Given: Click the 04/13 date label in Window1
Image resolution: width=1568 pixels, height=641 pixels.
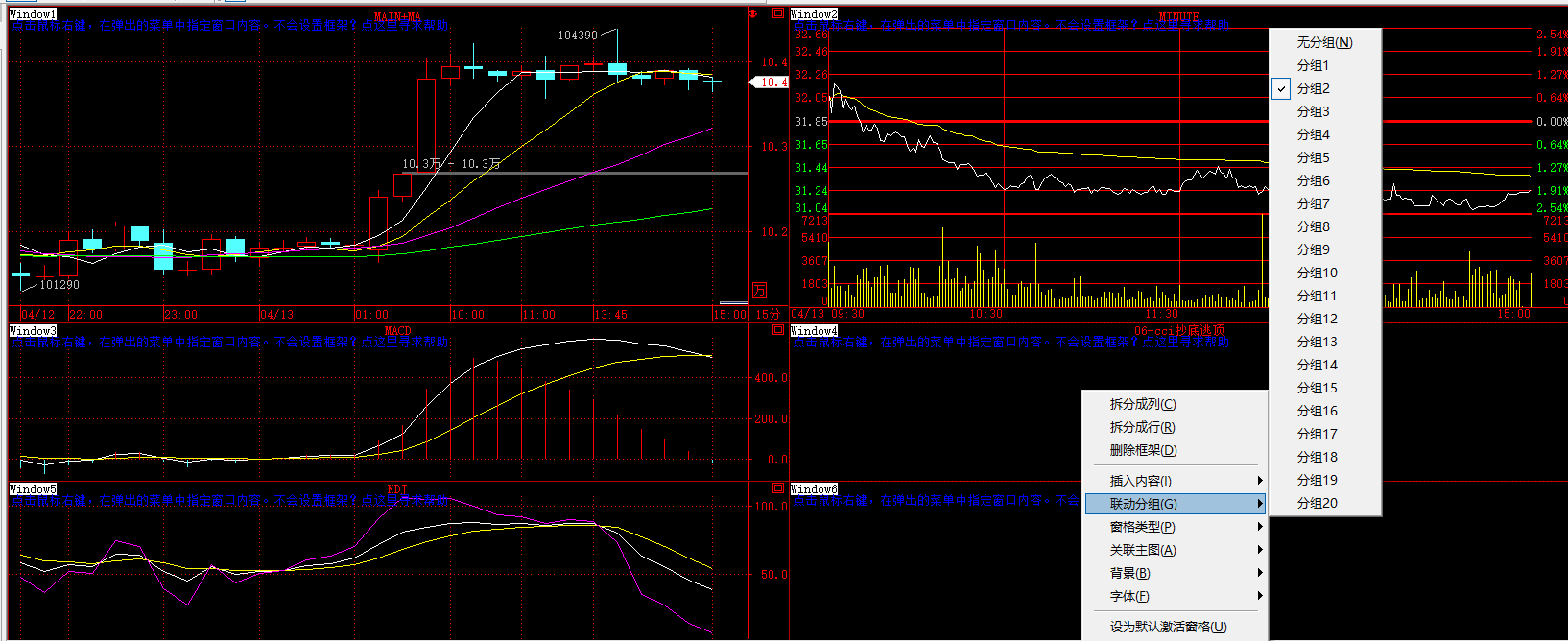Looking at the screenshot, I should [x=277, y=315].
